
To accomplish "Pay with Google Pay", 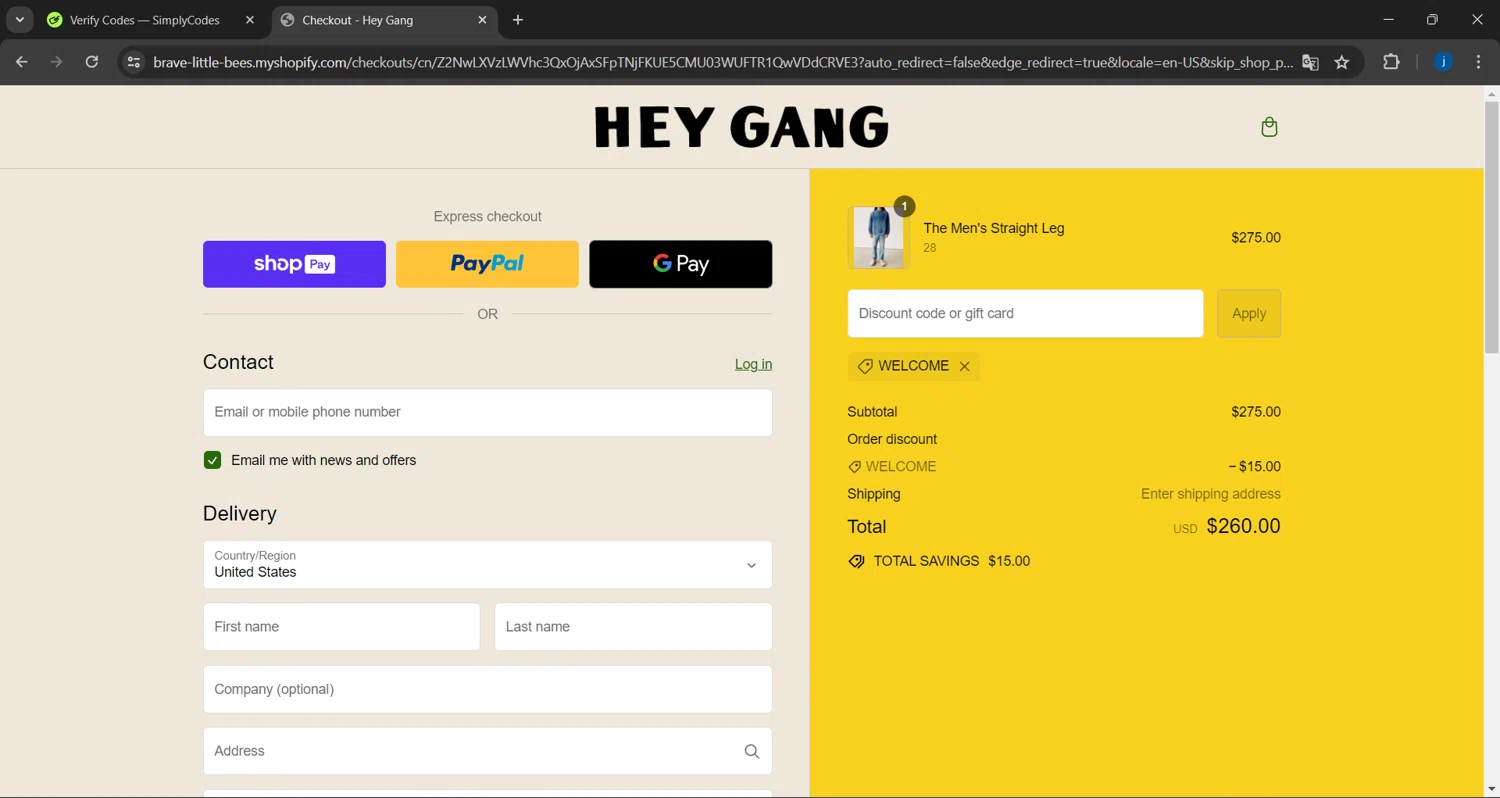I will (x=681, y=264).
